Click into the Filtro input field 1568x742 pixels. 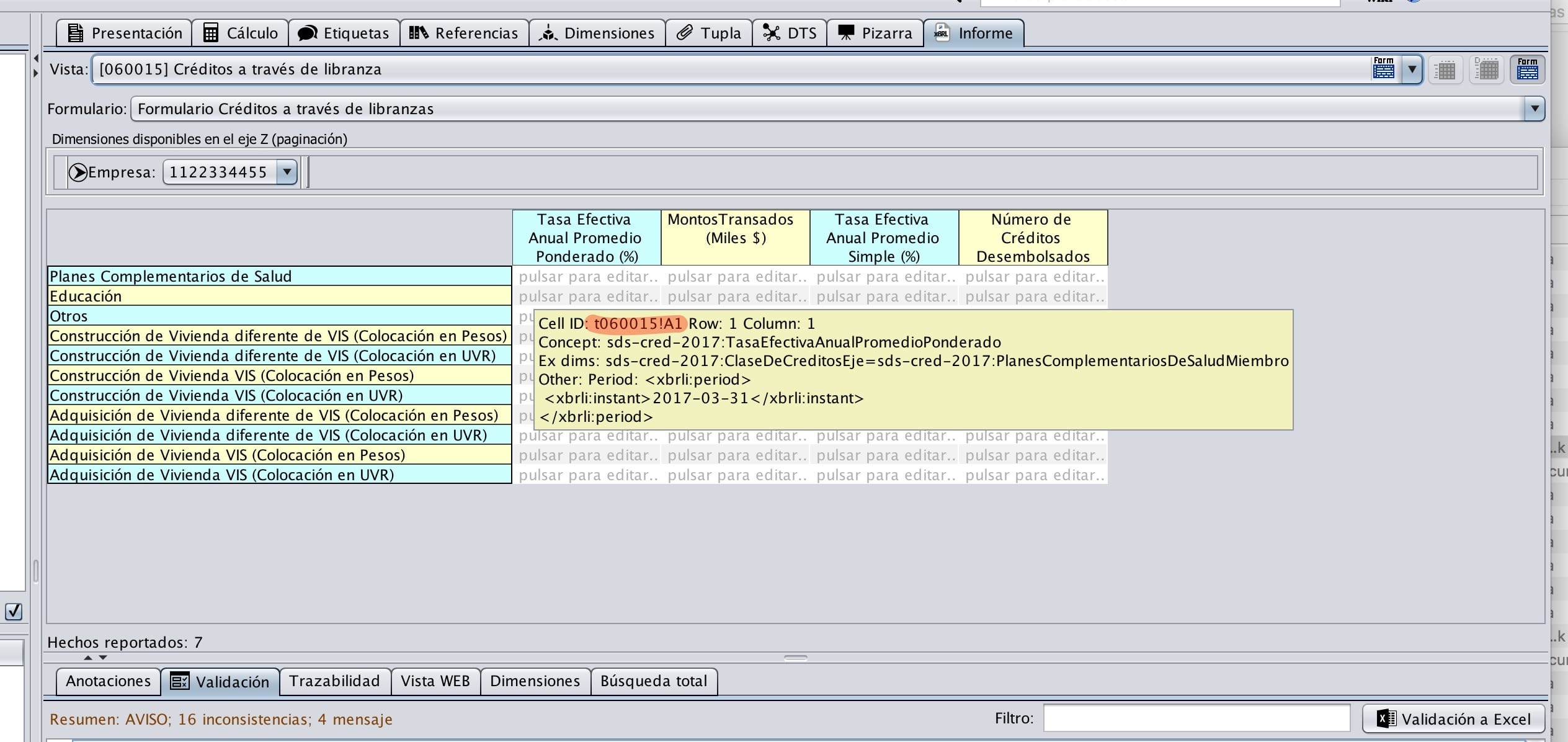(x=1196, y=718)
